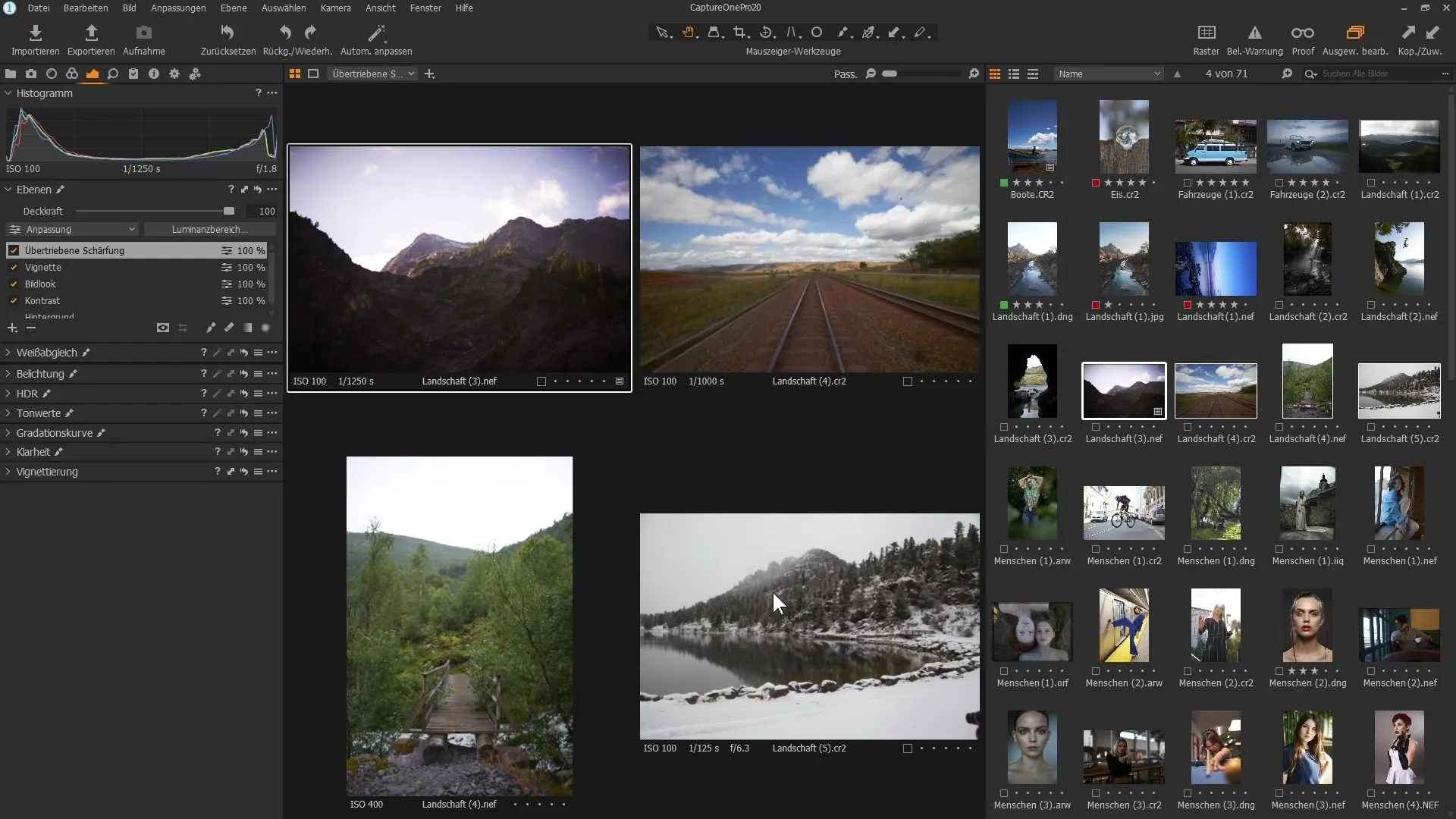Select the arrow pointer cursor tool
The width and height of the screenshot is (1456, 819).
(663, 33)
